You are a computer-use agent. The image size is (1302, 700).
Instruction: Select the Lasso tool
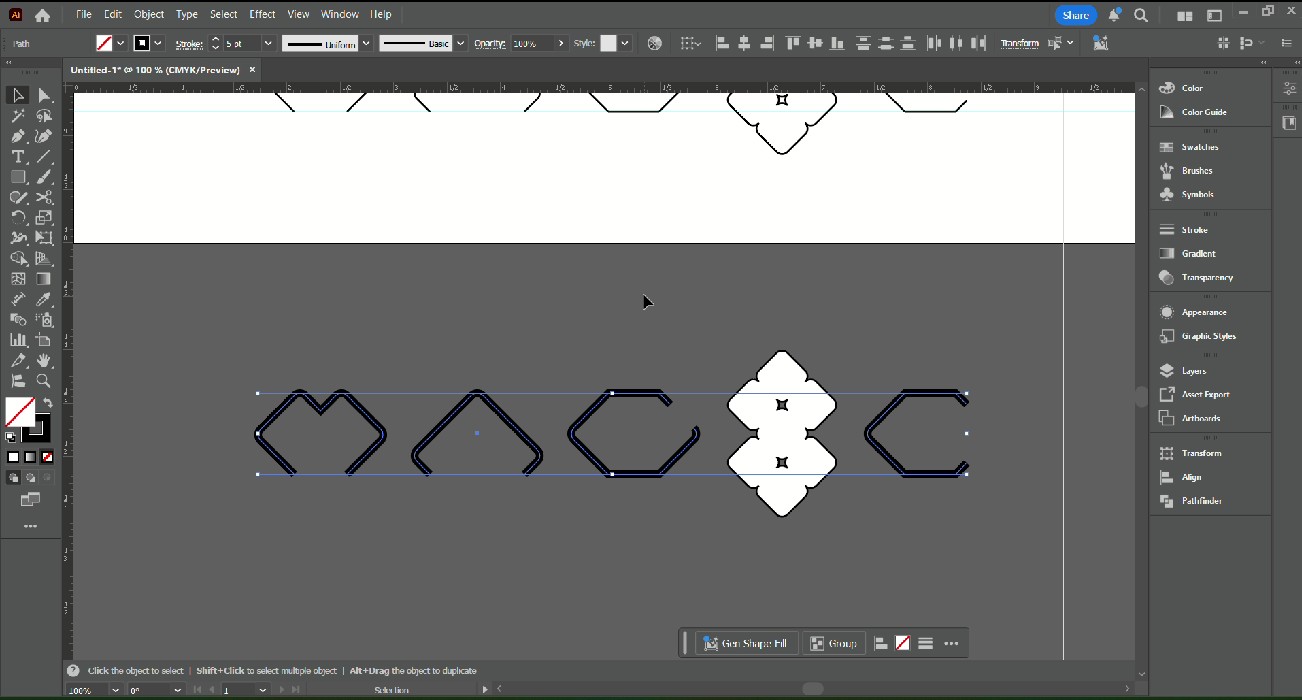(44, 116)
